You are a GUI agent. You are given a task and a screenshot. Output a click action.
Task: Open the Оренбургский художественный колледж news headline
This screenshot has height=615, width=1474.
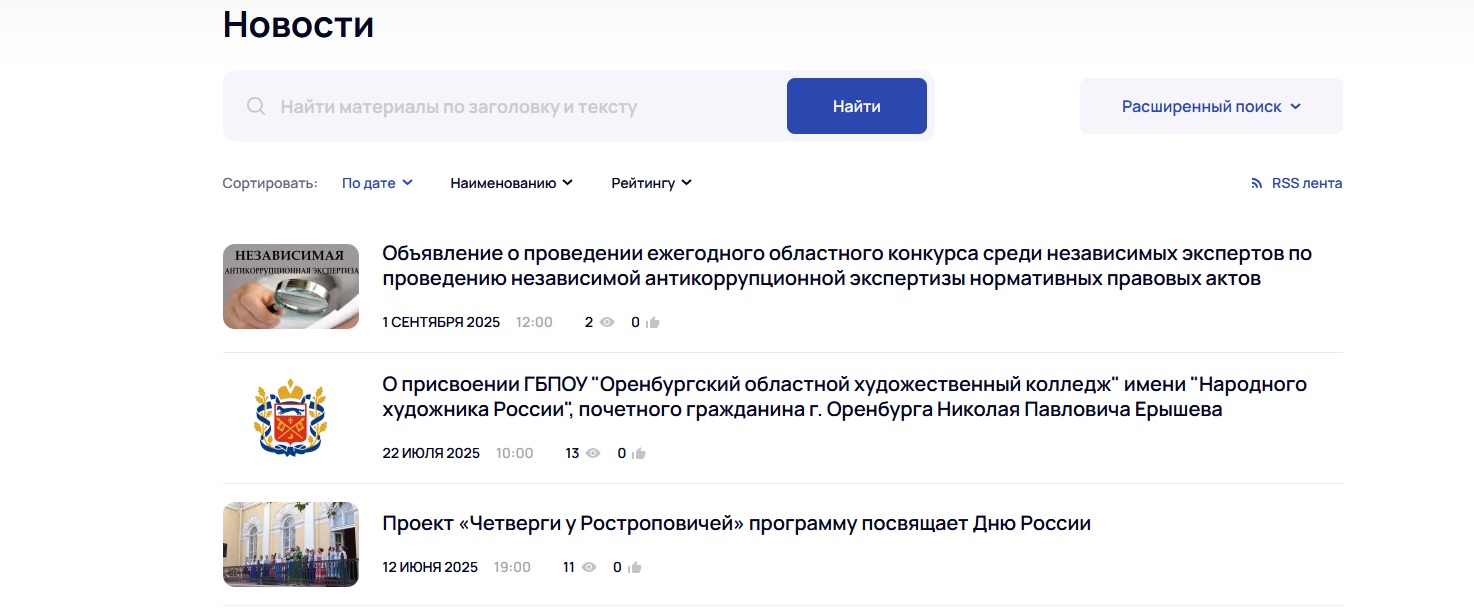click(844, 397)
